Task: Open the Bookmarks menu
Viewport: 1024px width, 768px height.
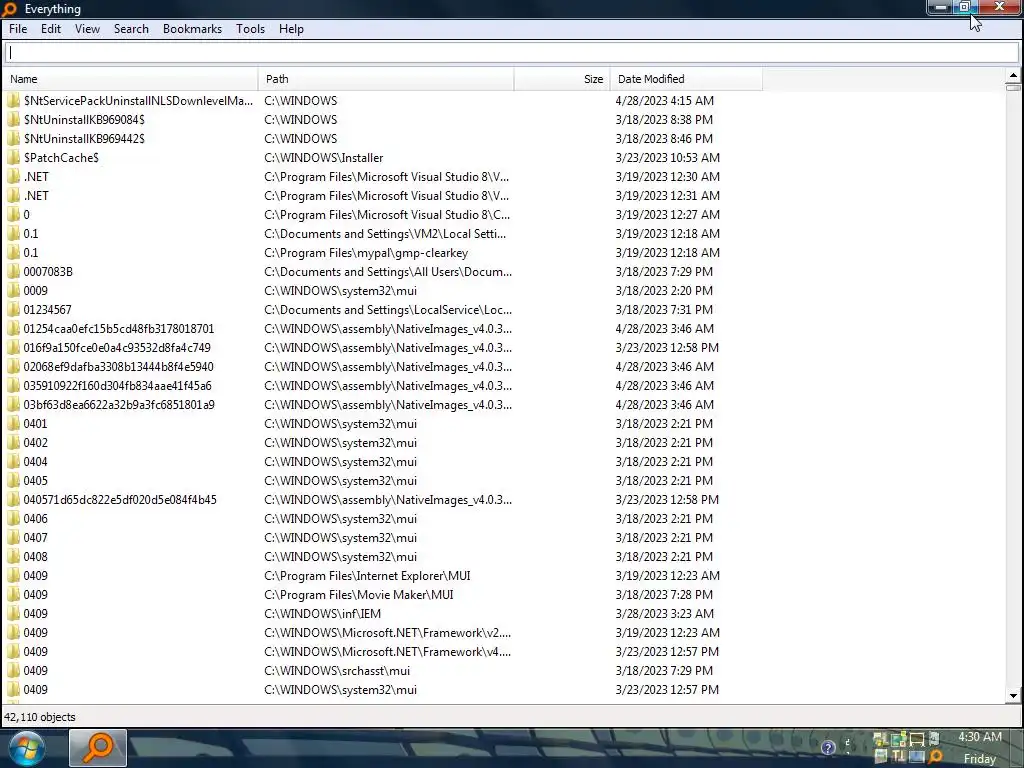Action: [x=192, y=29]
